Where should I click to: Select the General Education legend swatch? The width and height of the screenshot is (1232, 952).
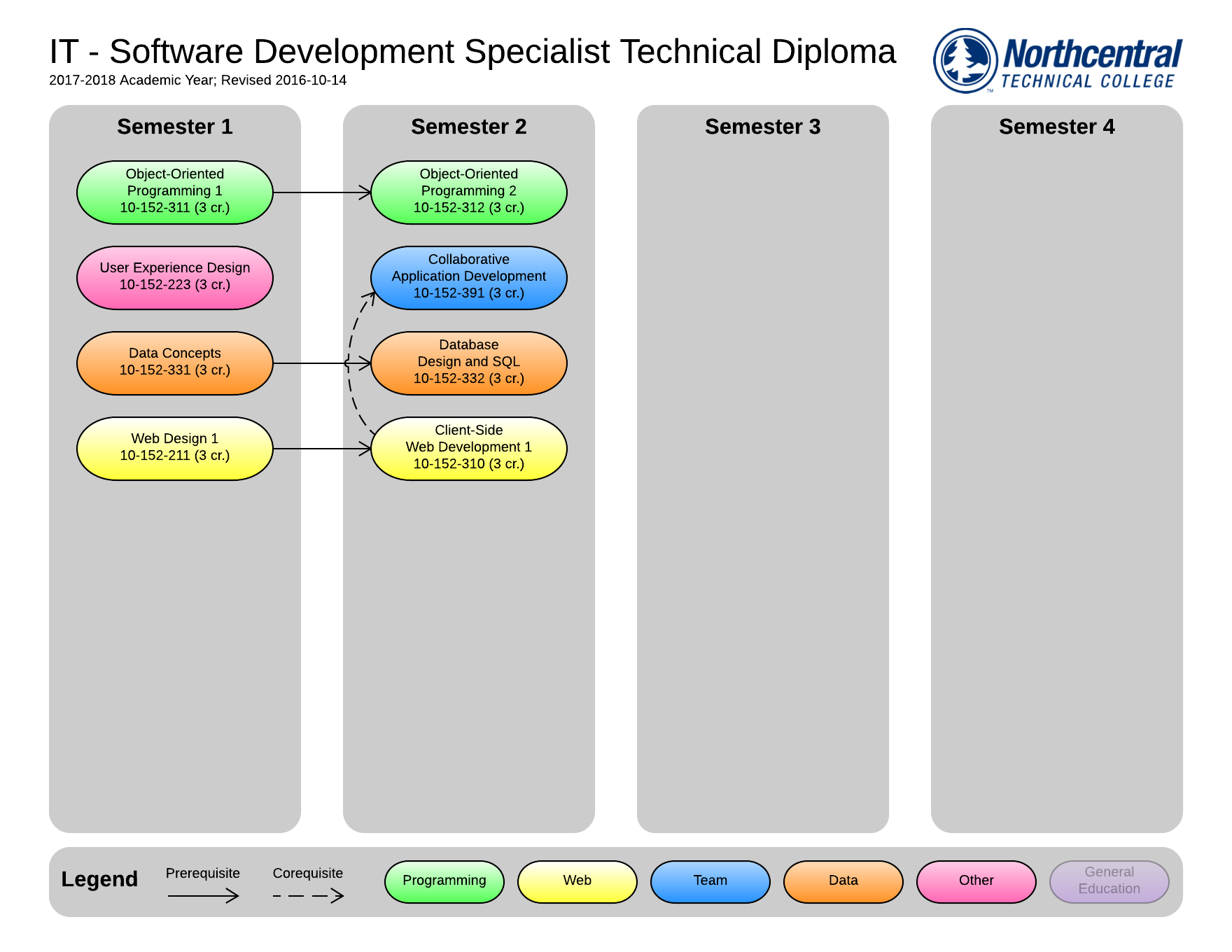click(x=1109, y=881)
